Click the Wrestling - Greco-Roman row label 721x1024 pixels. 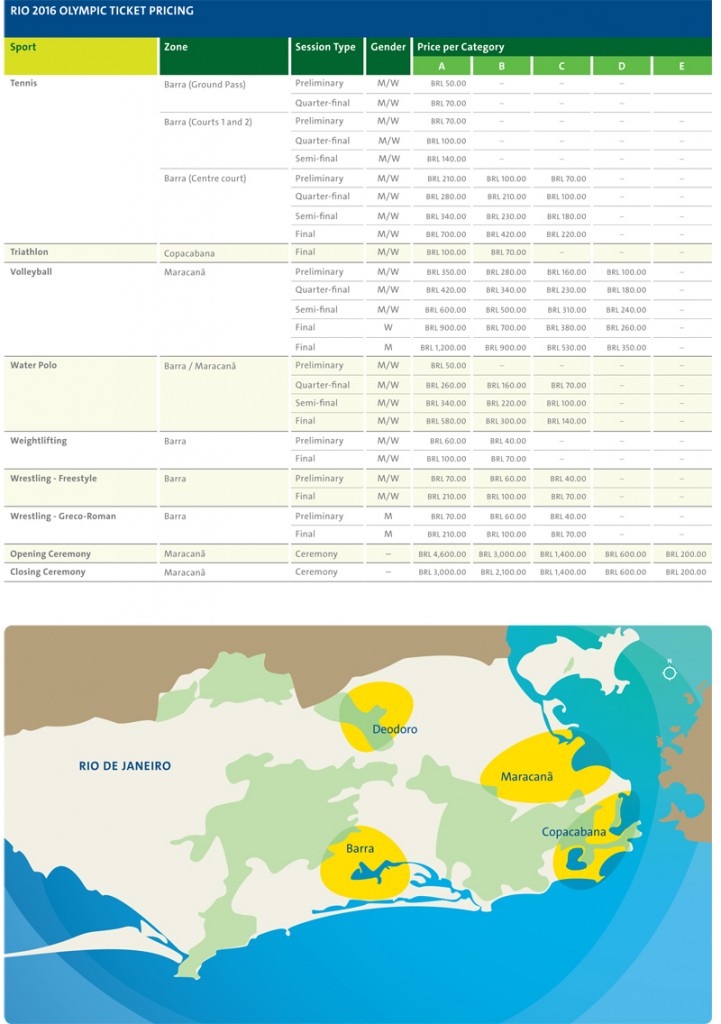coord(63,516)
